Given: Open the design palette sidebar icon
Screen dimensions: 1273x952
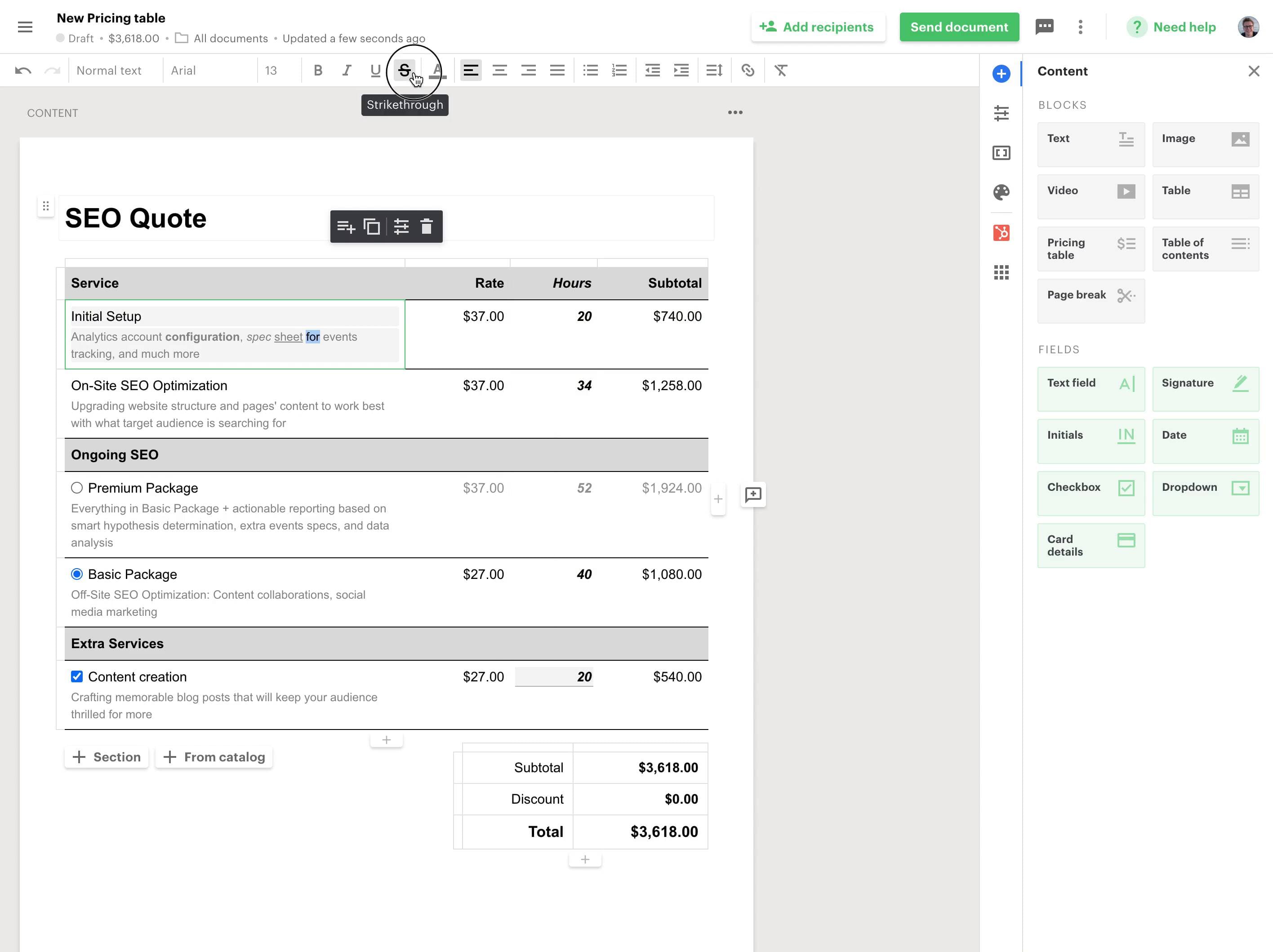Looking at the screenshot, I should point(1001,191).
